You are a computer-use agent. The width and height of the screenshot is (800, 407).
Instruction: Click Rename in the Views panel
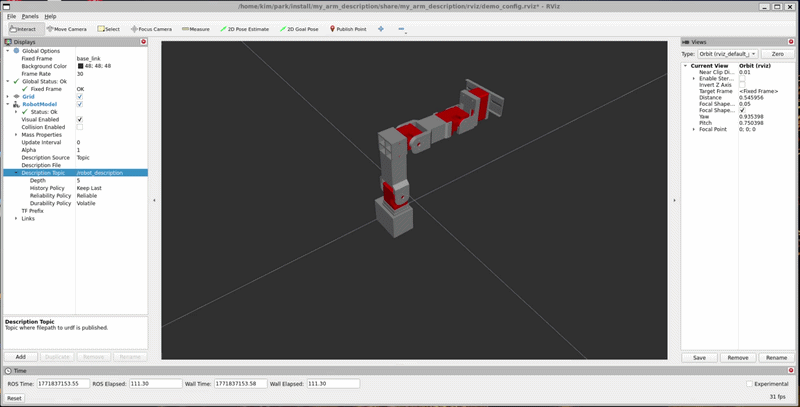pyautogui.click(x=777, y=358)
